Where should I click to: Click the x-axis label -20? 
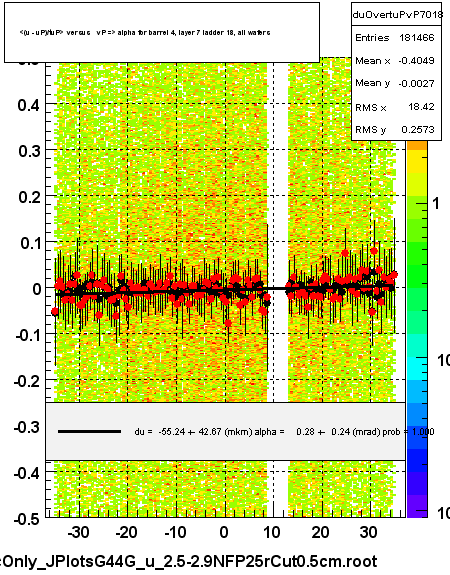pos(127,532)
